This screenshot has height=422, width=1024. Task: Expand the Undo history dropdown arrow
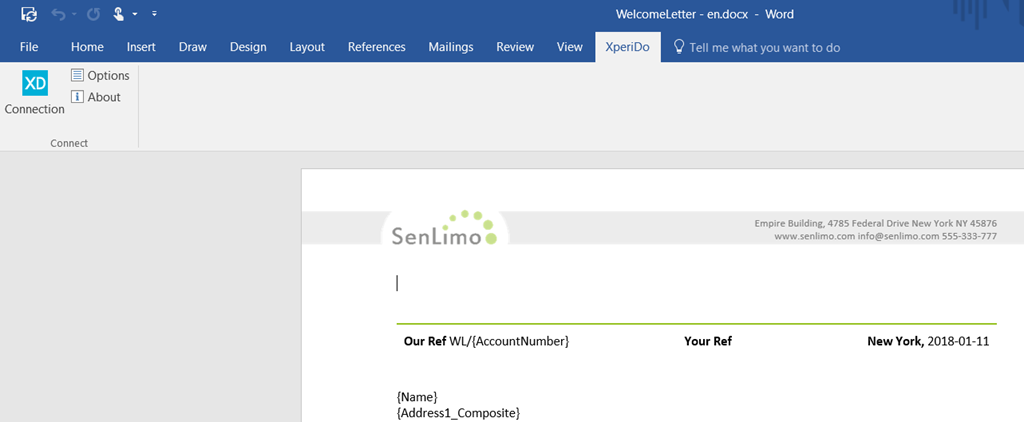click(x=74, y=14)
